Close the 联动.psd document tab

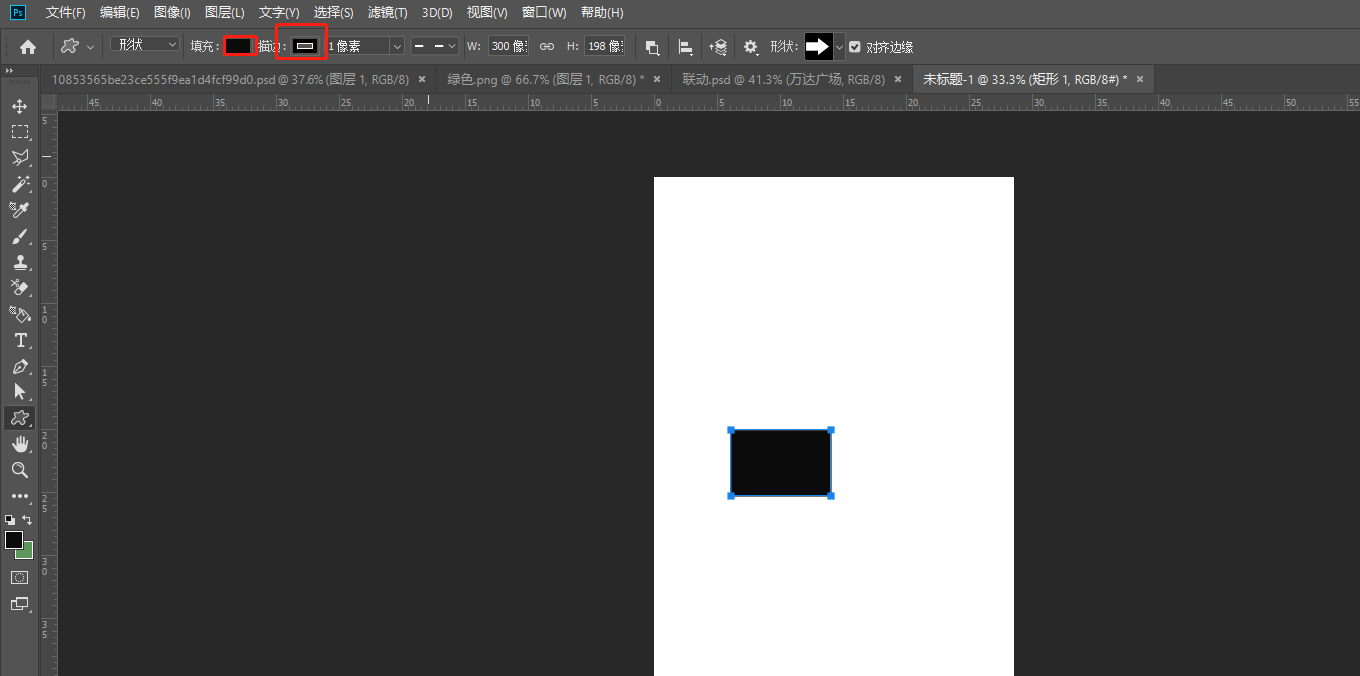click(897, 79)
